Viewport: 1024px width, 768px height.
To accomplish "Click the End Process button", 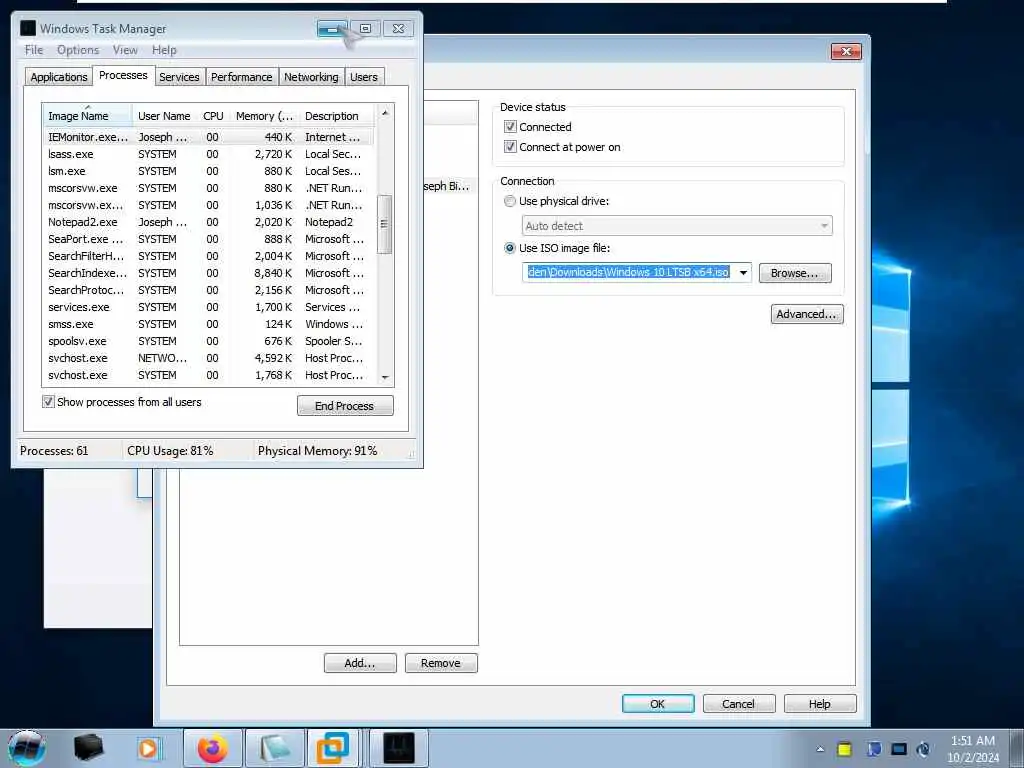I will (x=345, y=406).
